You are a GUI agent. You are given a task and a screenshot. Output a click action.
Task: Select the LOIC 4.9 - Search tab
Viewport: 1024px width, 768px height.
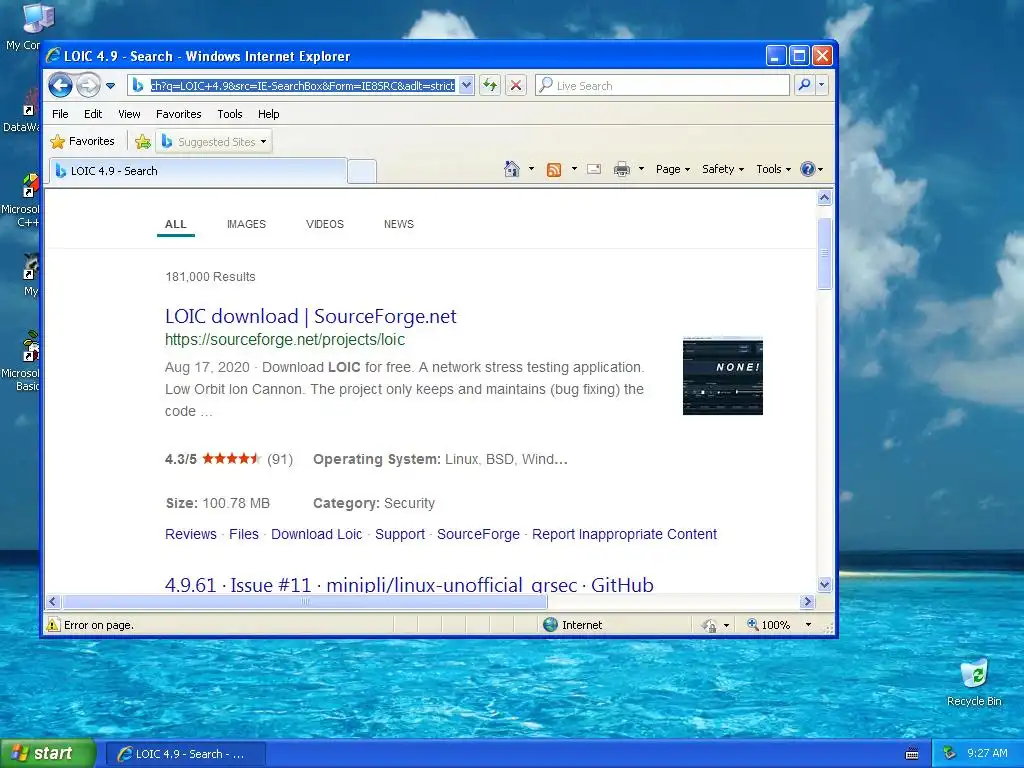tap(198, 170)
